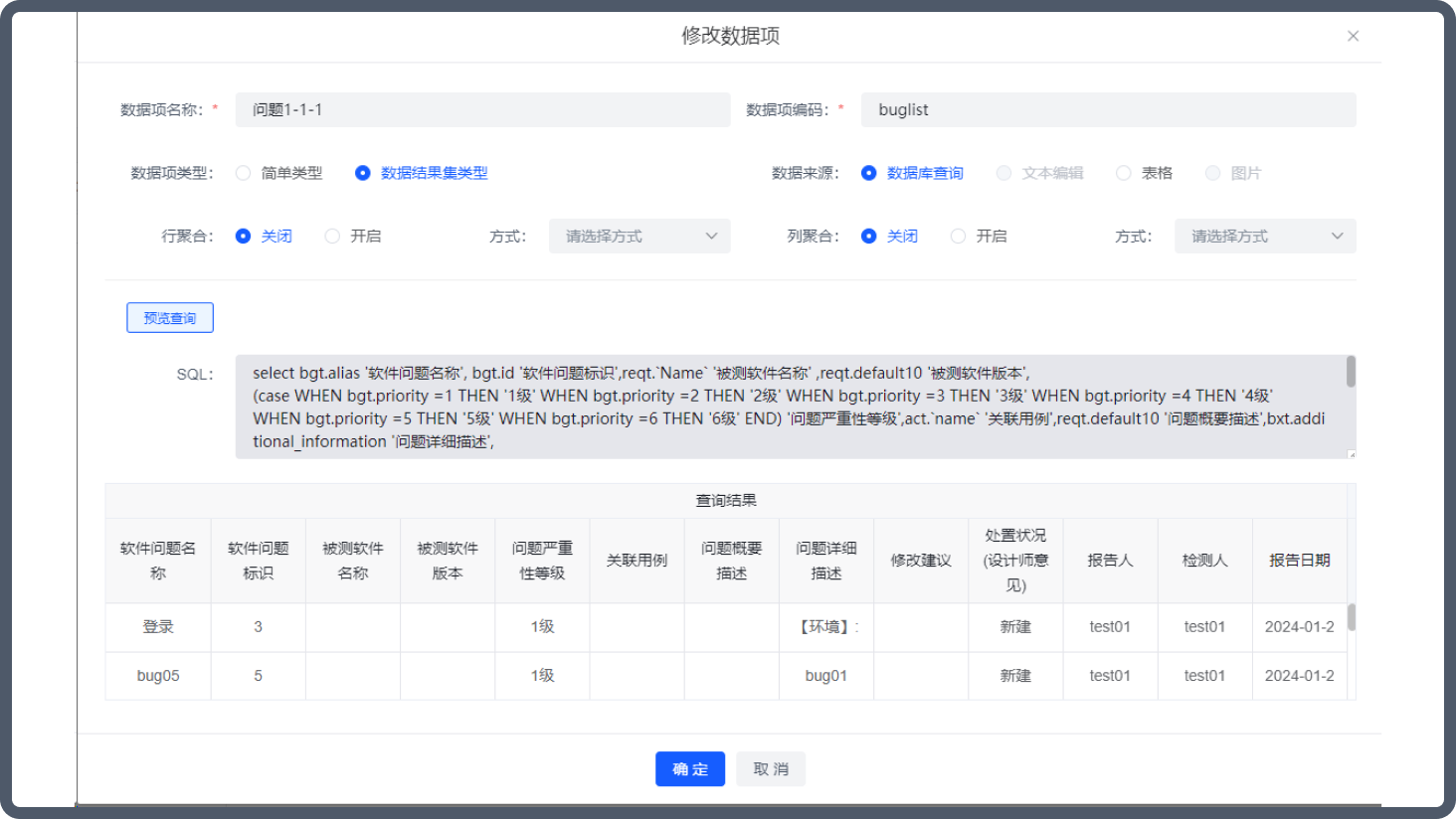The height and width of the screenshot is (819, 1456).
Task: Click identifier 3 in 登录 row
Action: click(259, 627)
